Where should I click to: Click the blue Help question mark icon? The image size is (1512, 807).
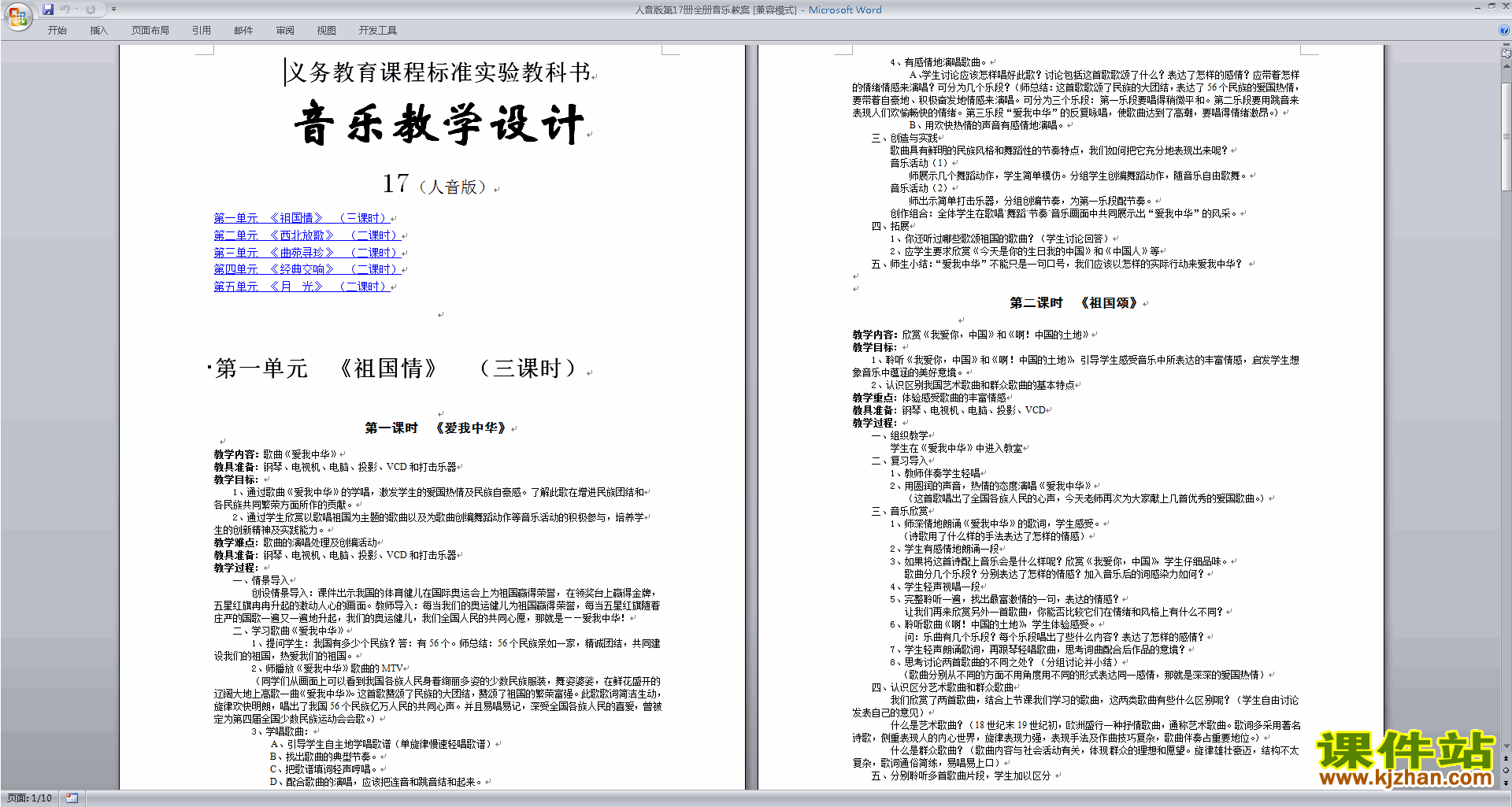coord(1504,31)
